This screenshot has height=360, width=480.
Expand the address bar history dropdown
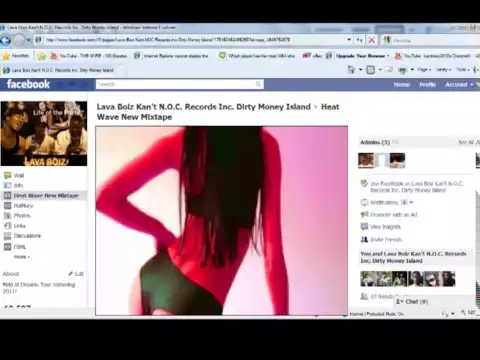coord(349,40)
